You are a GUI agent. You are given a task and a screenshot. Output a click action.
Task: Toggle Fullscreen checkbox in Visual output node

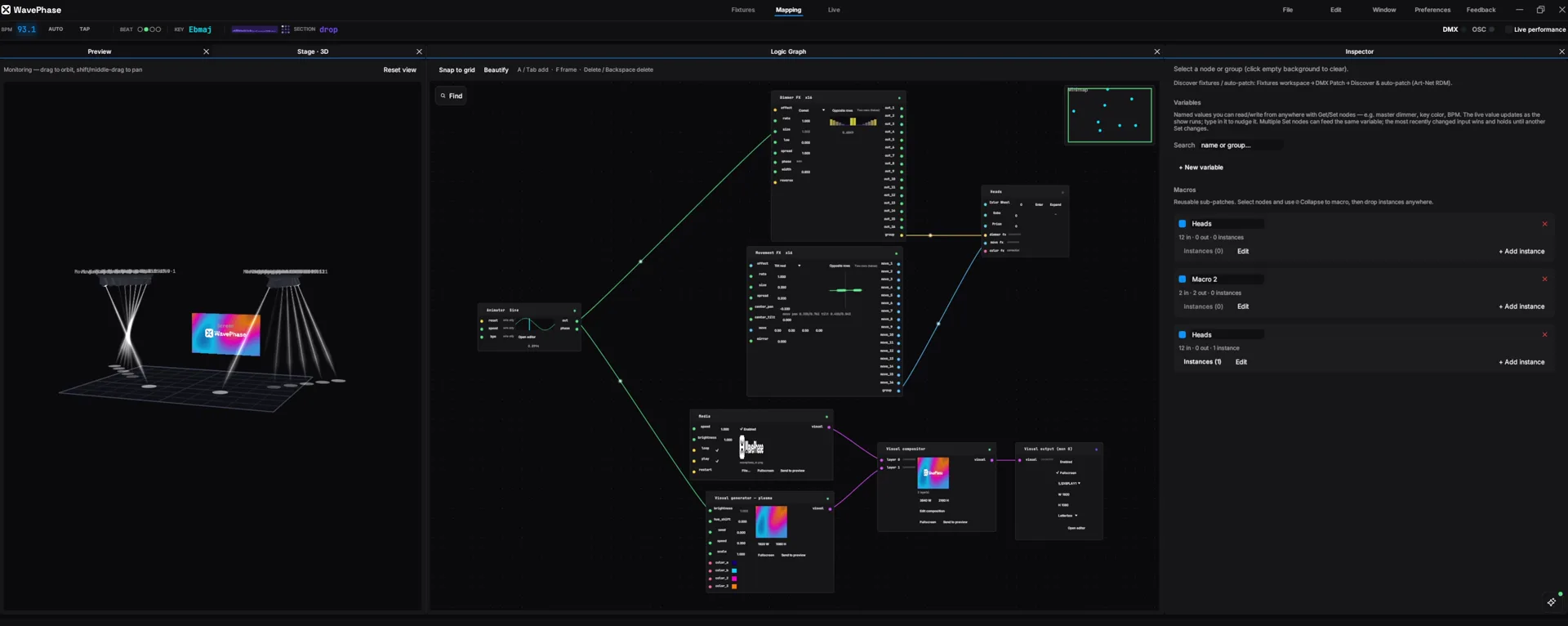click(1067, 472)
